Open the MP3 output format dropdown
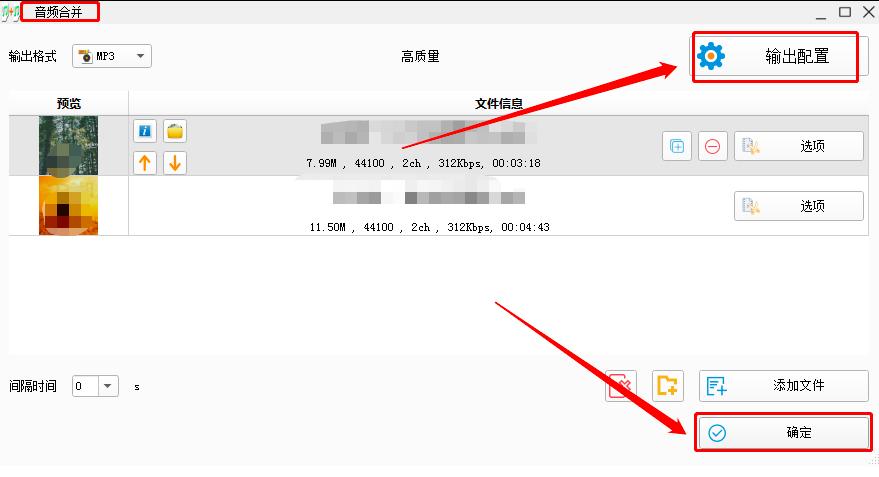Image resolution: width=879 pixels, height=477 pixels. point(112,56)
